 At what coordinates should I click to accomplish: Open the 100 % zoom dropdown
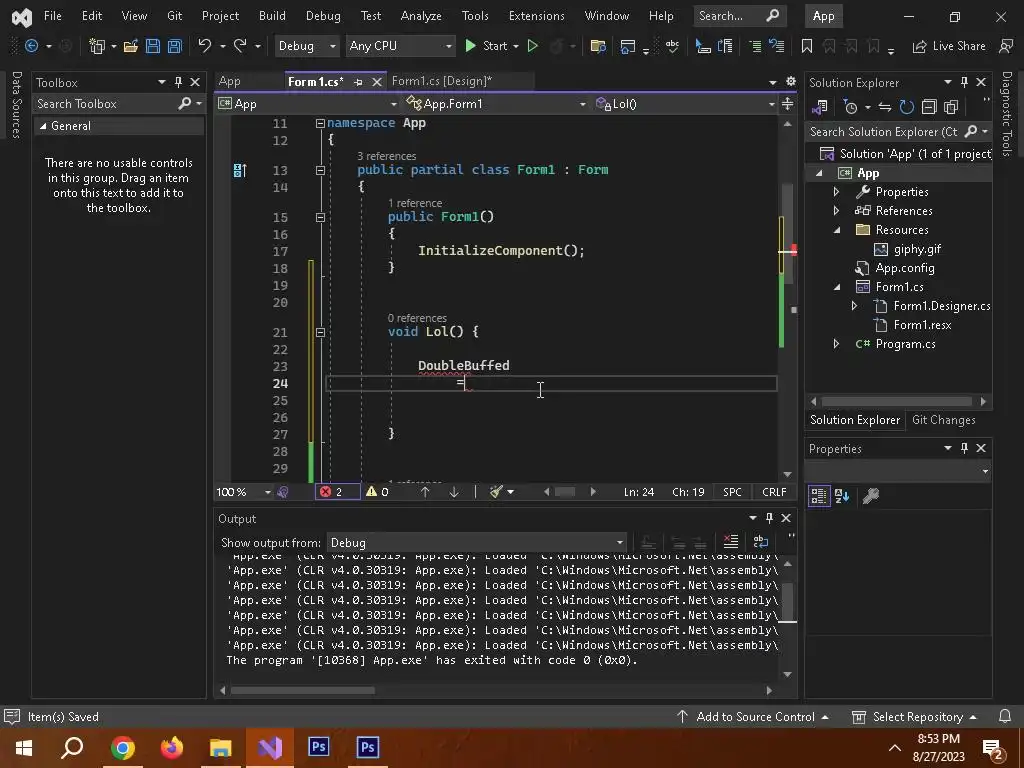click(x=243, y=492)
